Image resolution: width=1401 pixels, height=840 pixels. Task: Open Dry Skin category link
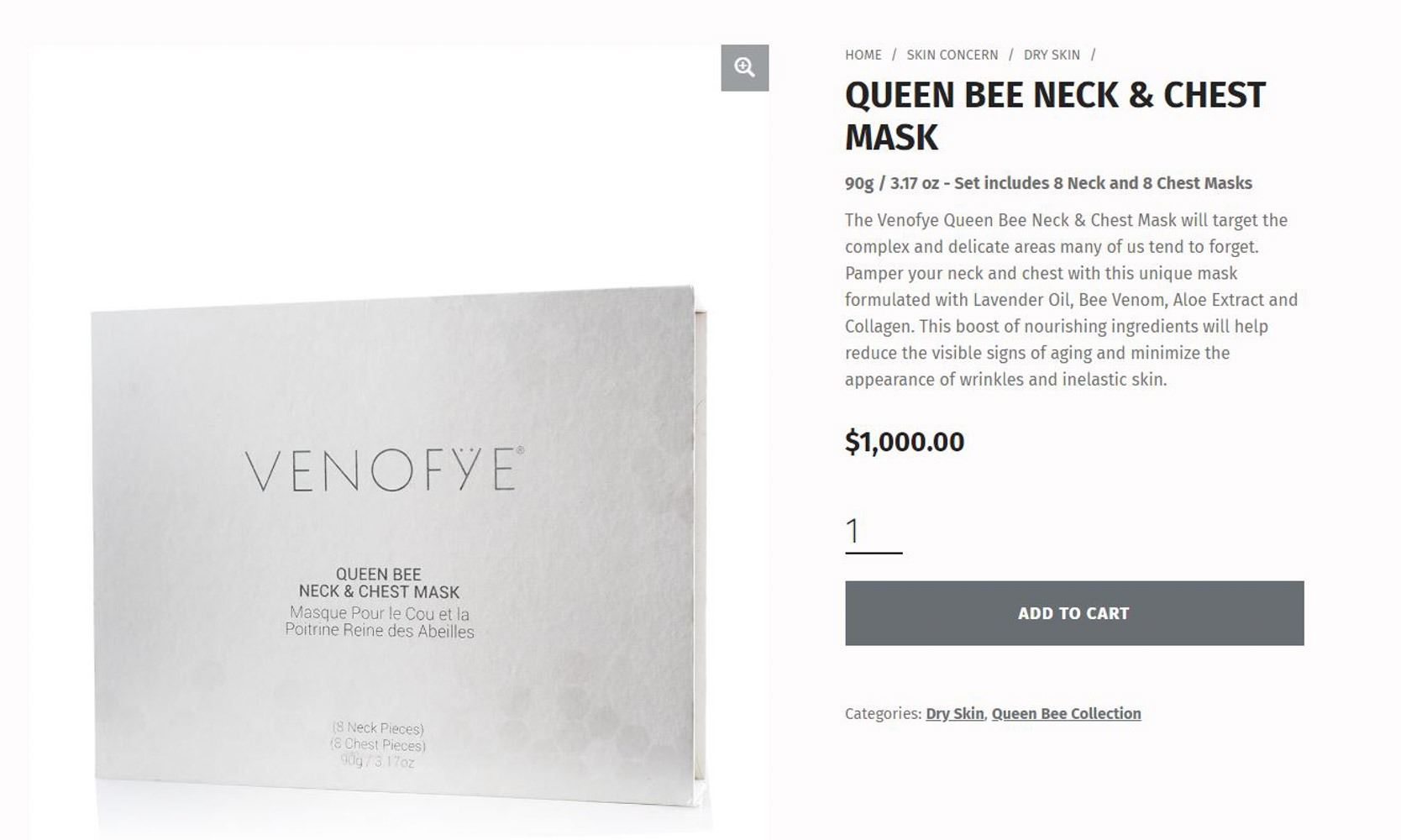tap(954, 713)
